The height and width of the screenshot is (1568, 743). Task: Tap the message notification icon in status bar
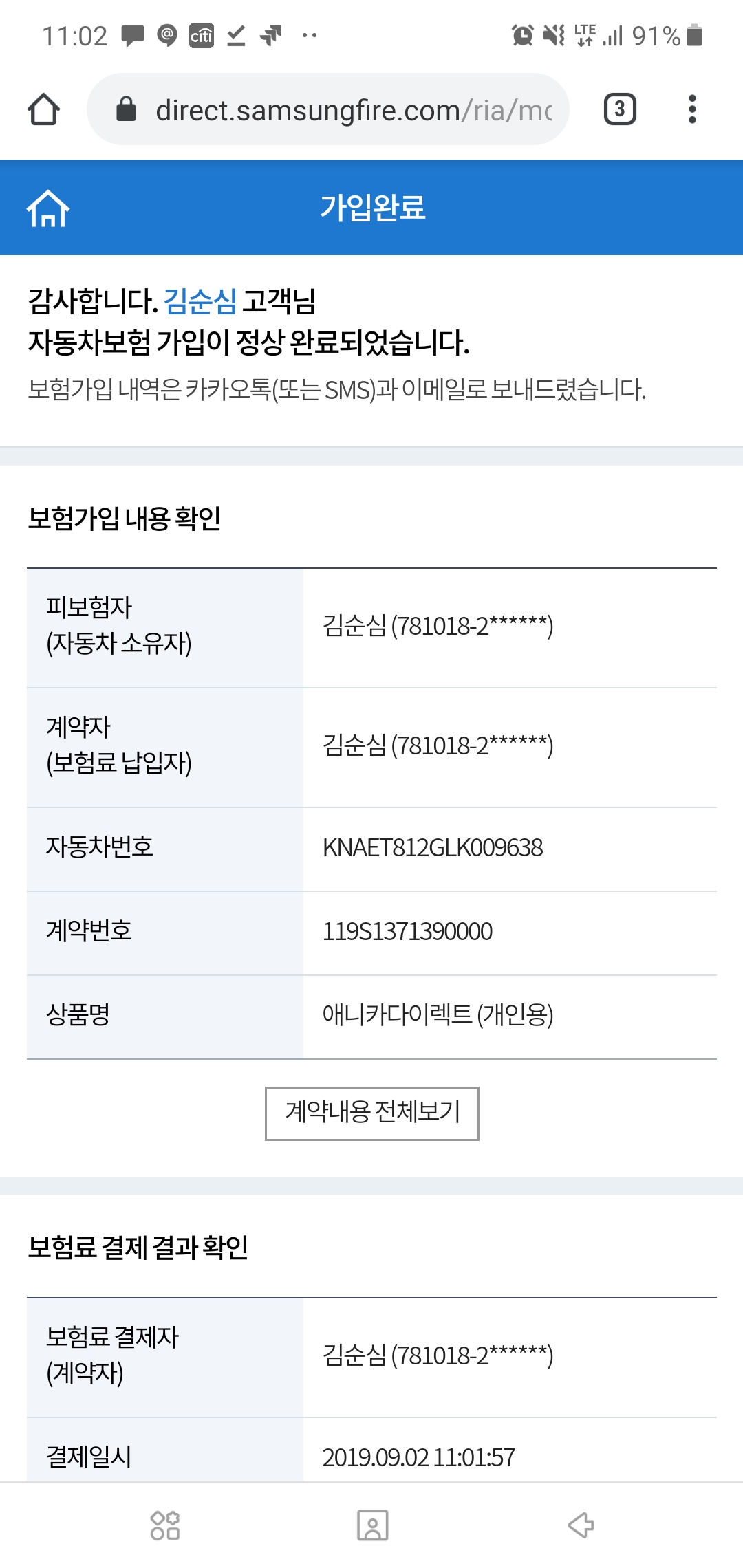click(133, 35)
